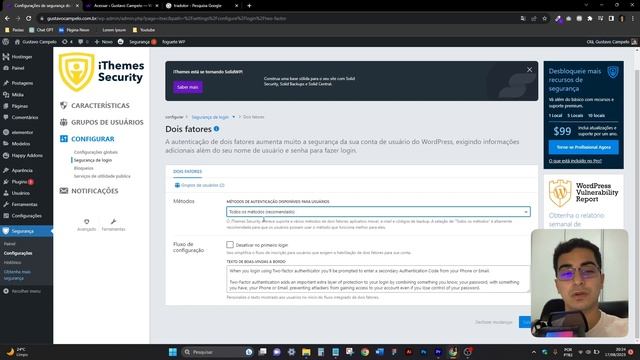640x360 pixels.
Task: Reload the page with refresh icon
Action: tap(28, 18)
